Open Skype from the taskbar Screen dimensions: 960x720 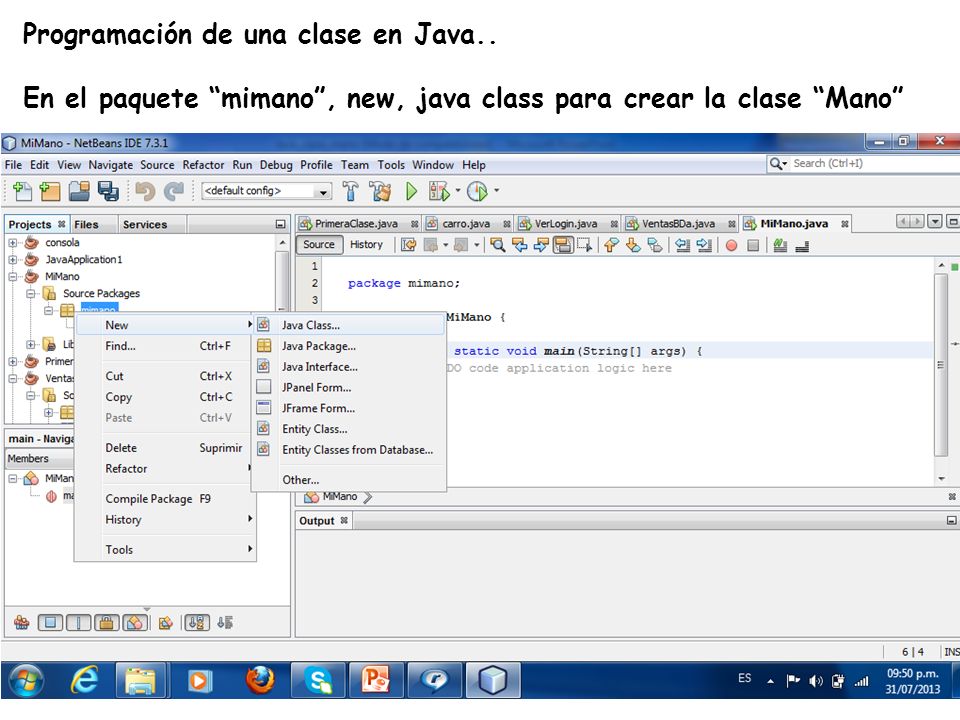pyautogui.click(x=318, y=680)
